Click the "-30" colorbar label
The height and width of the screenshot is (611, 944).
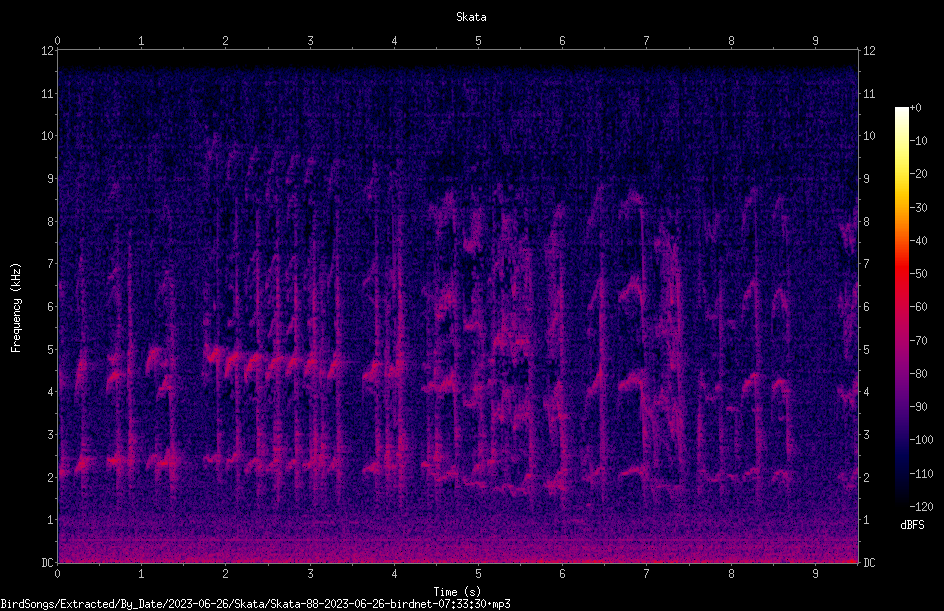pyautogui.click(x=919, y=208)
